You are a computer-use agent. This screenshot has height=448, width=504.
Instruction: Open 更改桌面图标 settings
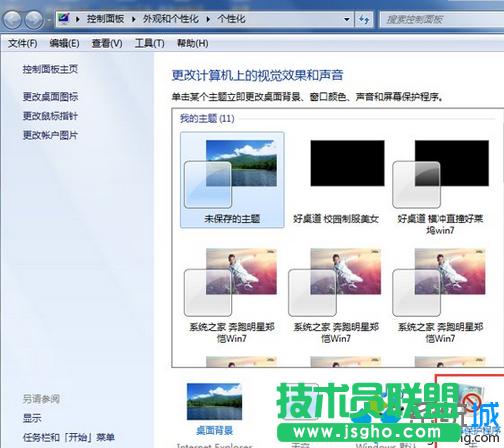[50, 97]
